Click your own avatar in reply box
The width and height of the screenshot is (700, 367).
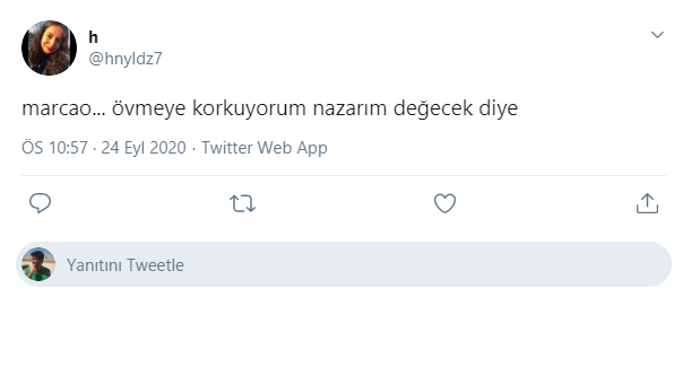point(38,264)
